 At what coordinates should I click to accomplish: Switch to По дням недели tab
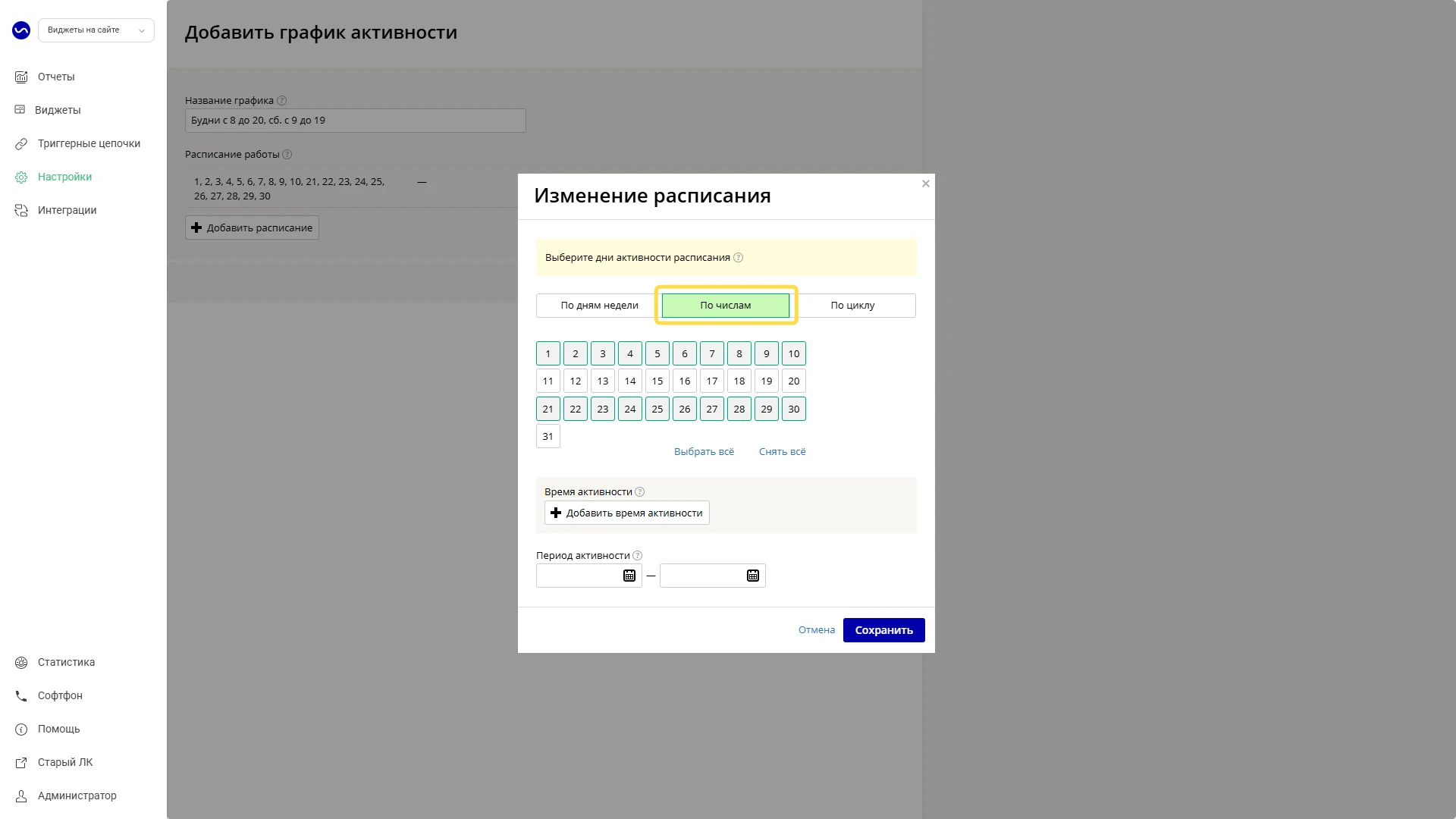(599, 306)
